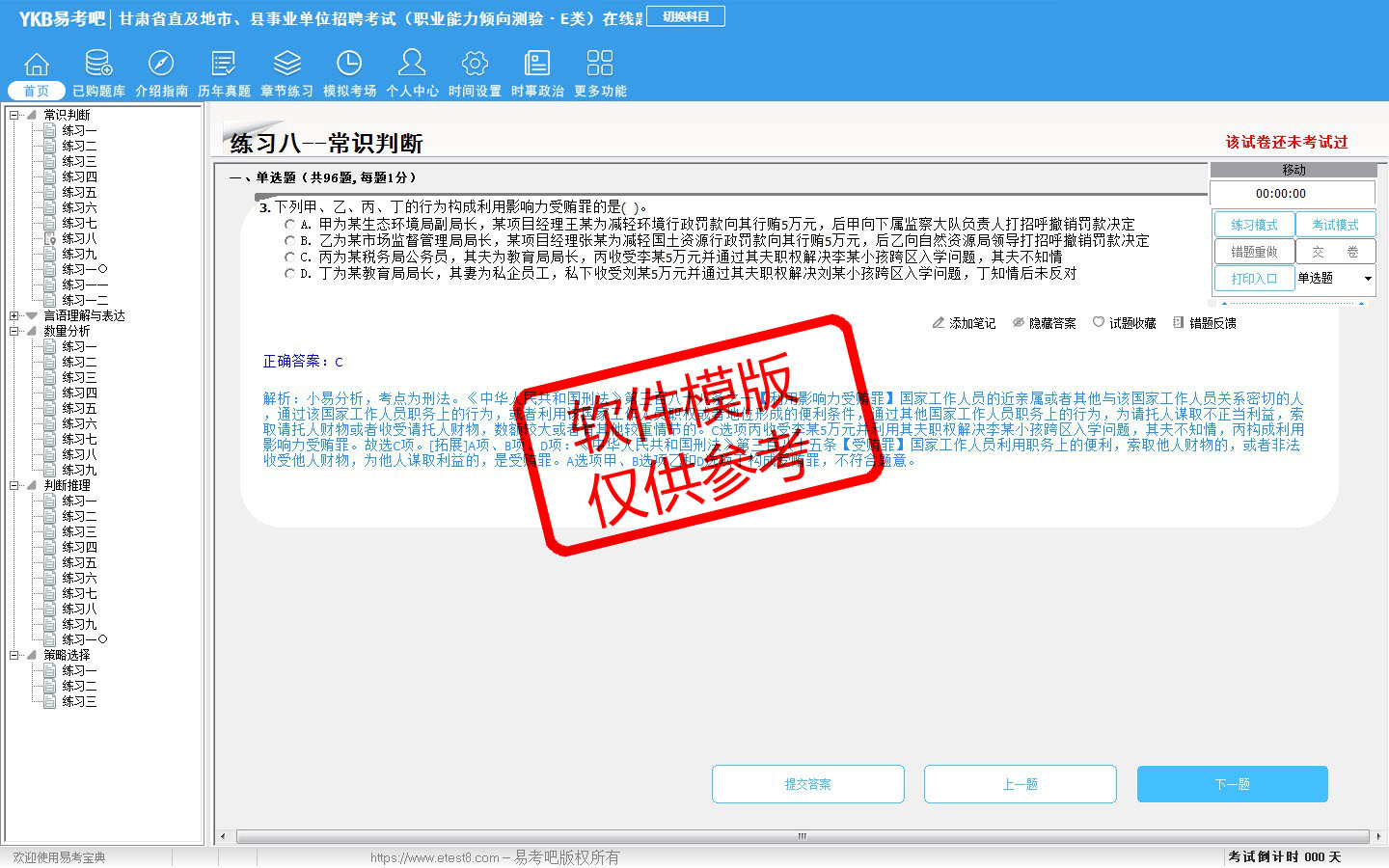Select answer option C radio button
Viewport: 1389px width, 868px height.
(x=289, y=258)
